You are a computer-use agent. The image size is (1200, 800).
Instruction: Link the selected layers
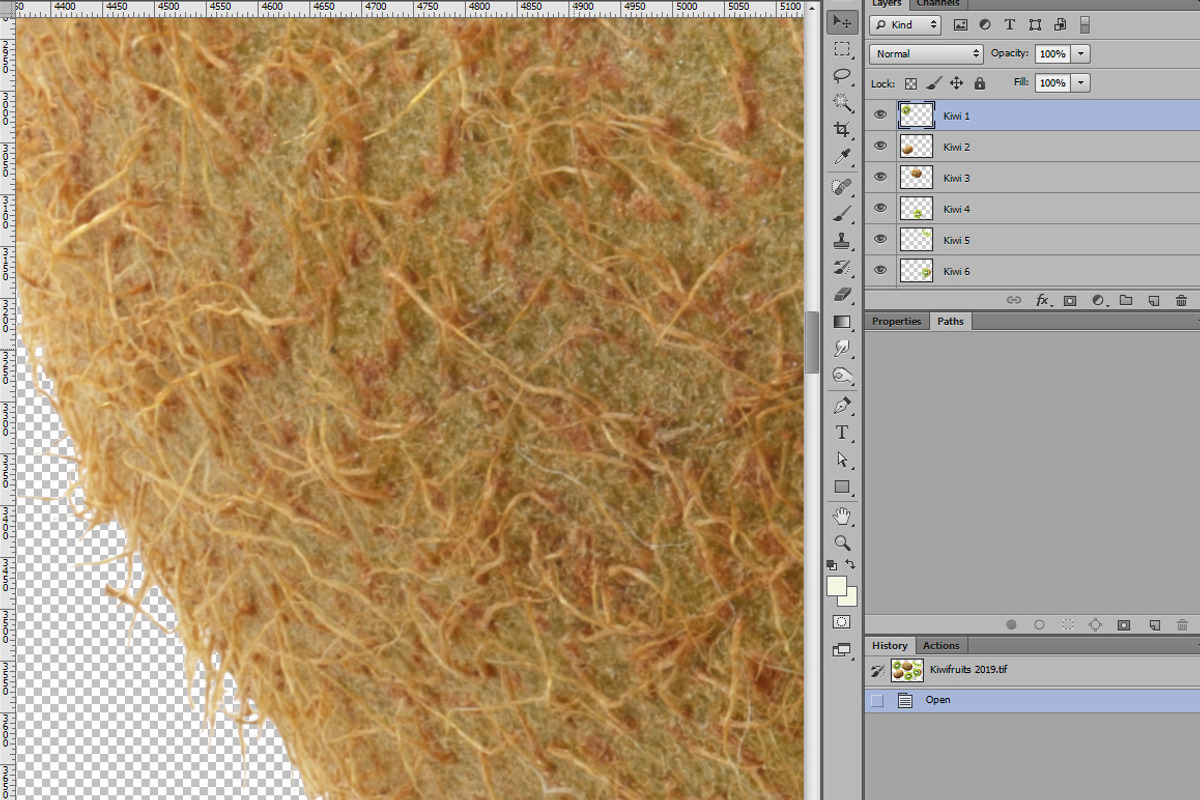(x=1013, y=300)
